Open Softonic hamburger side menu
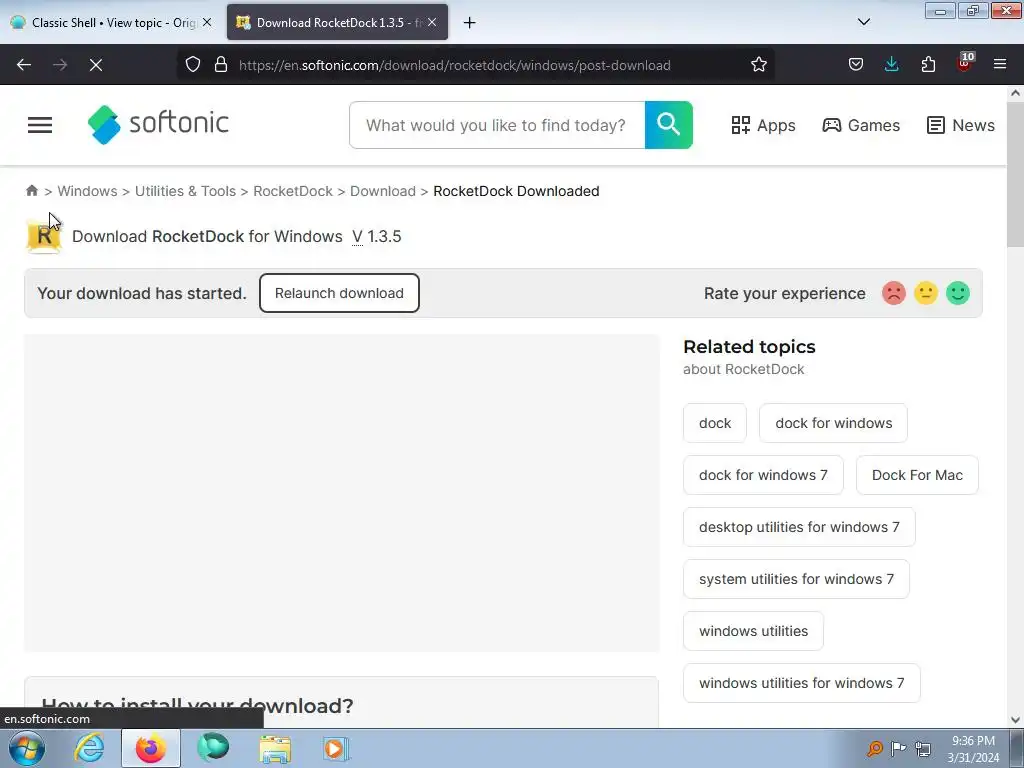Screen dimensions: 1024x768 click(40, 125)
